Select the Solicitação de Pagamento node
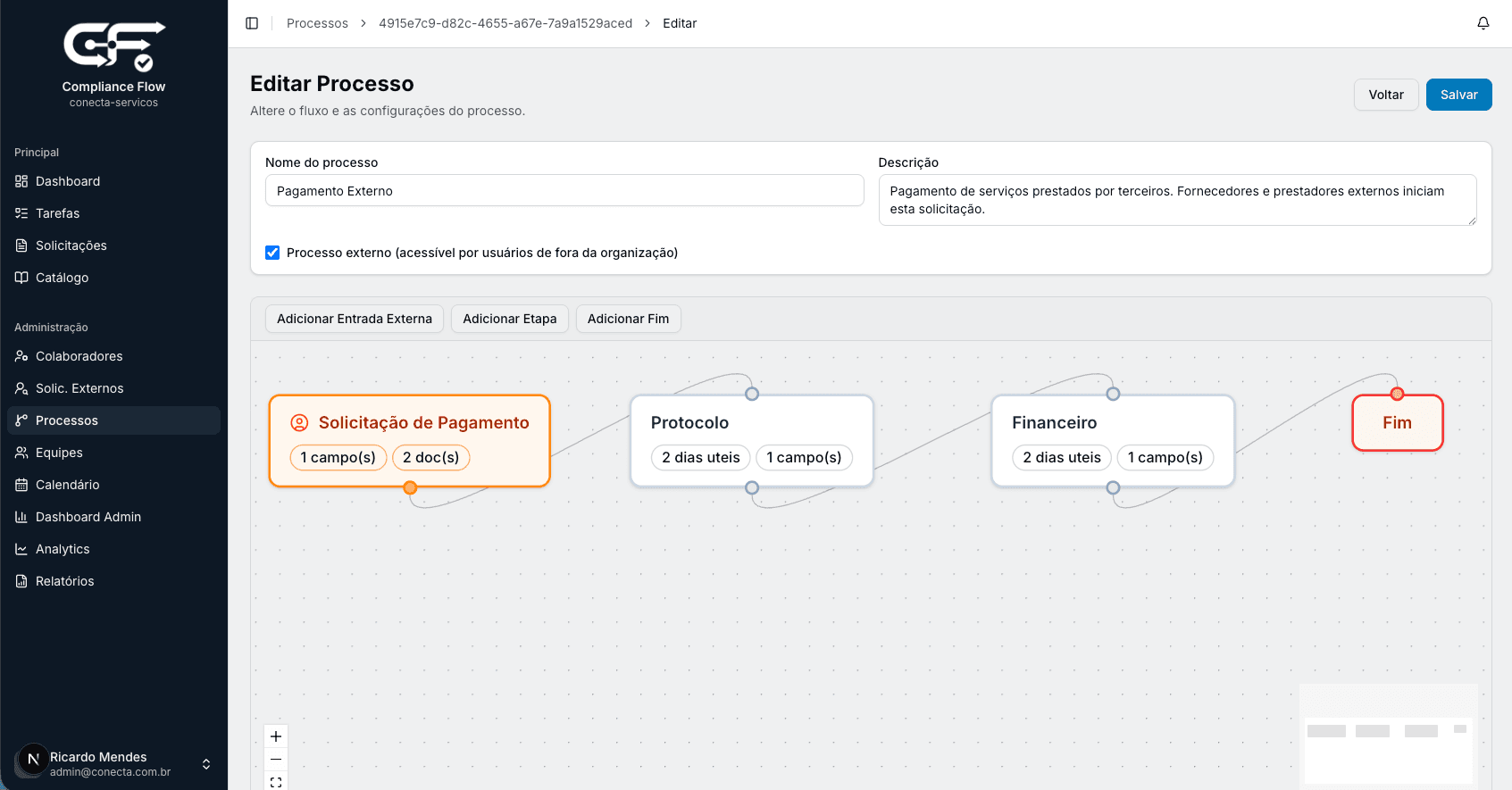The width and height of the screenshot is (1512, 790). tap(410, 441)
